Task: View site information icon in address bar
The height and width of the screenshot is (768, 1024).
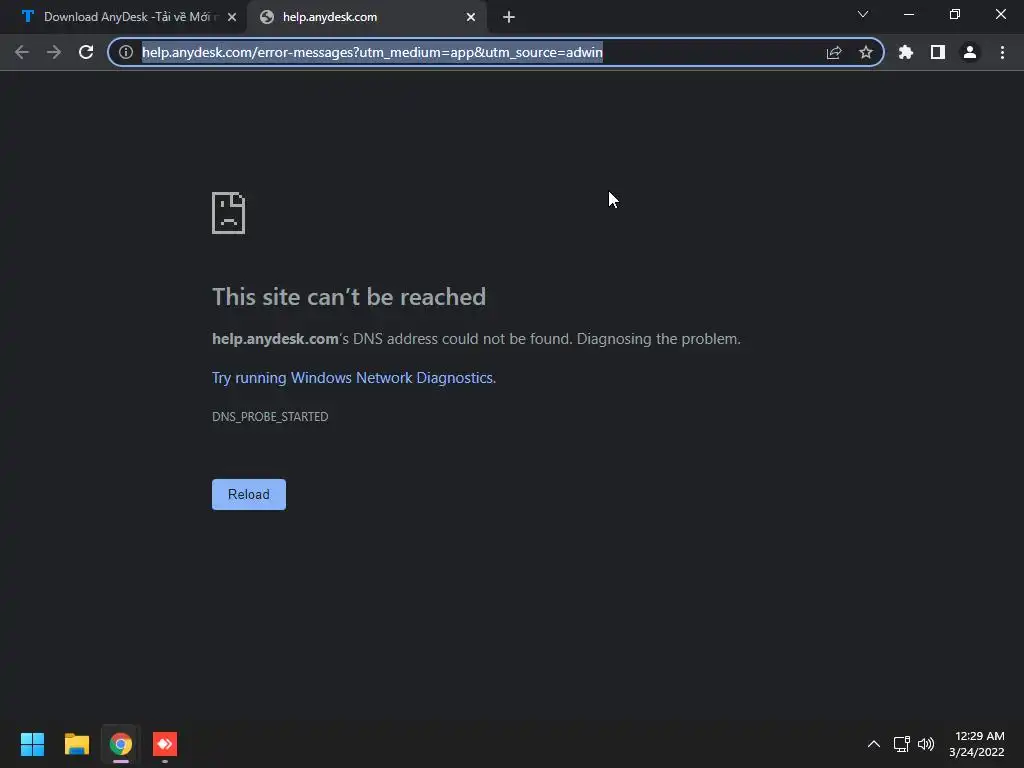Action: (126, 52)
